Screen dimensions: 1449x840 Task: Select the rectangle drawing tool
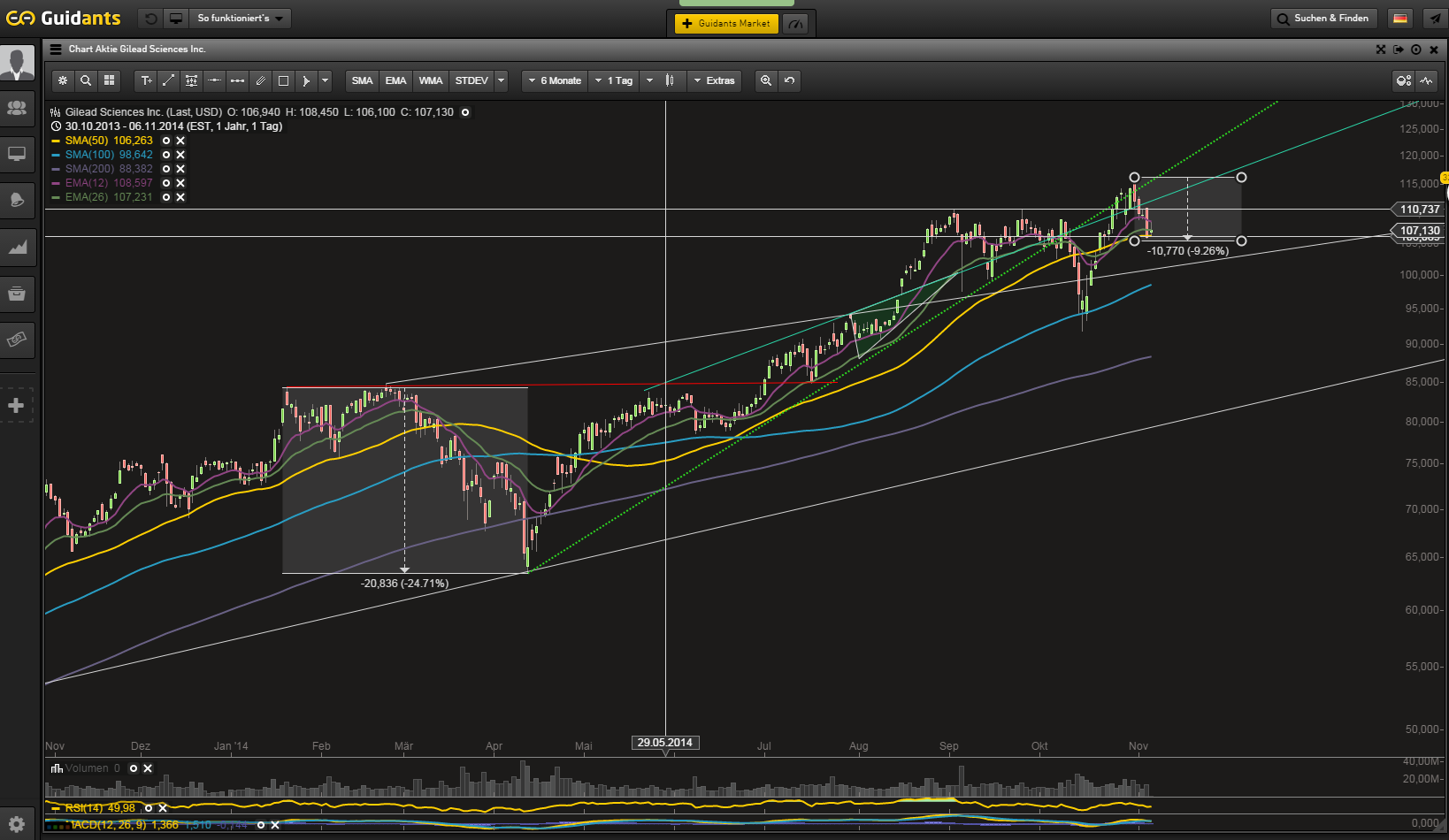pyautogui.click(x=283, y=80)
